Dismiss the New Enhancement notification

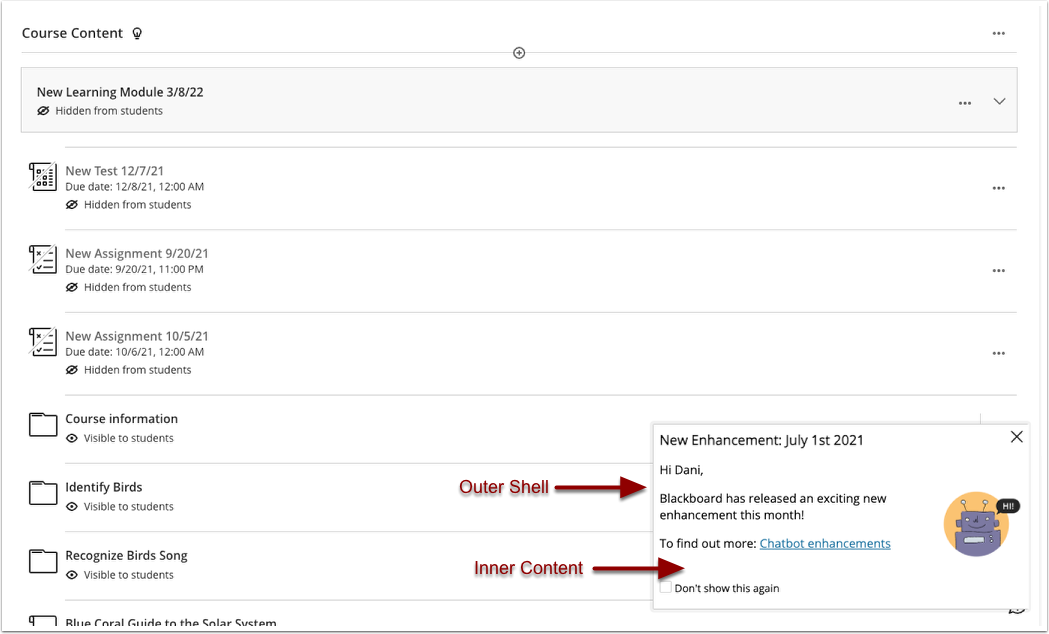pyautogui.click(x=1017, y=437)
